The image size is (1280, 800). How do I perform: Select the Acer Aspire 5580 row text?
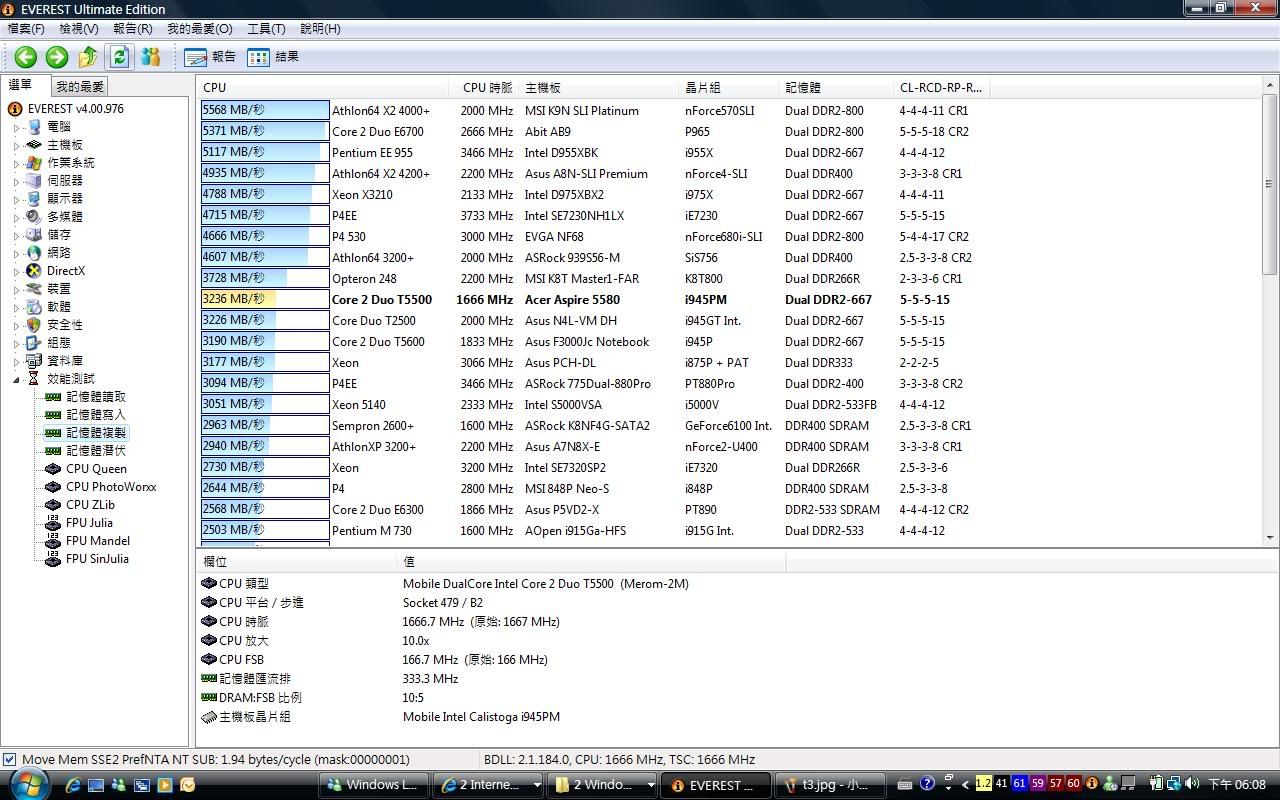[572, 300]
